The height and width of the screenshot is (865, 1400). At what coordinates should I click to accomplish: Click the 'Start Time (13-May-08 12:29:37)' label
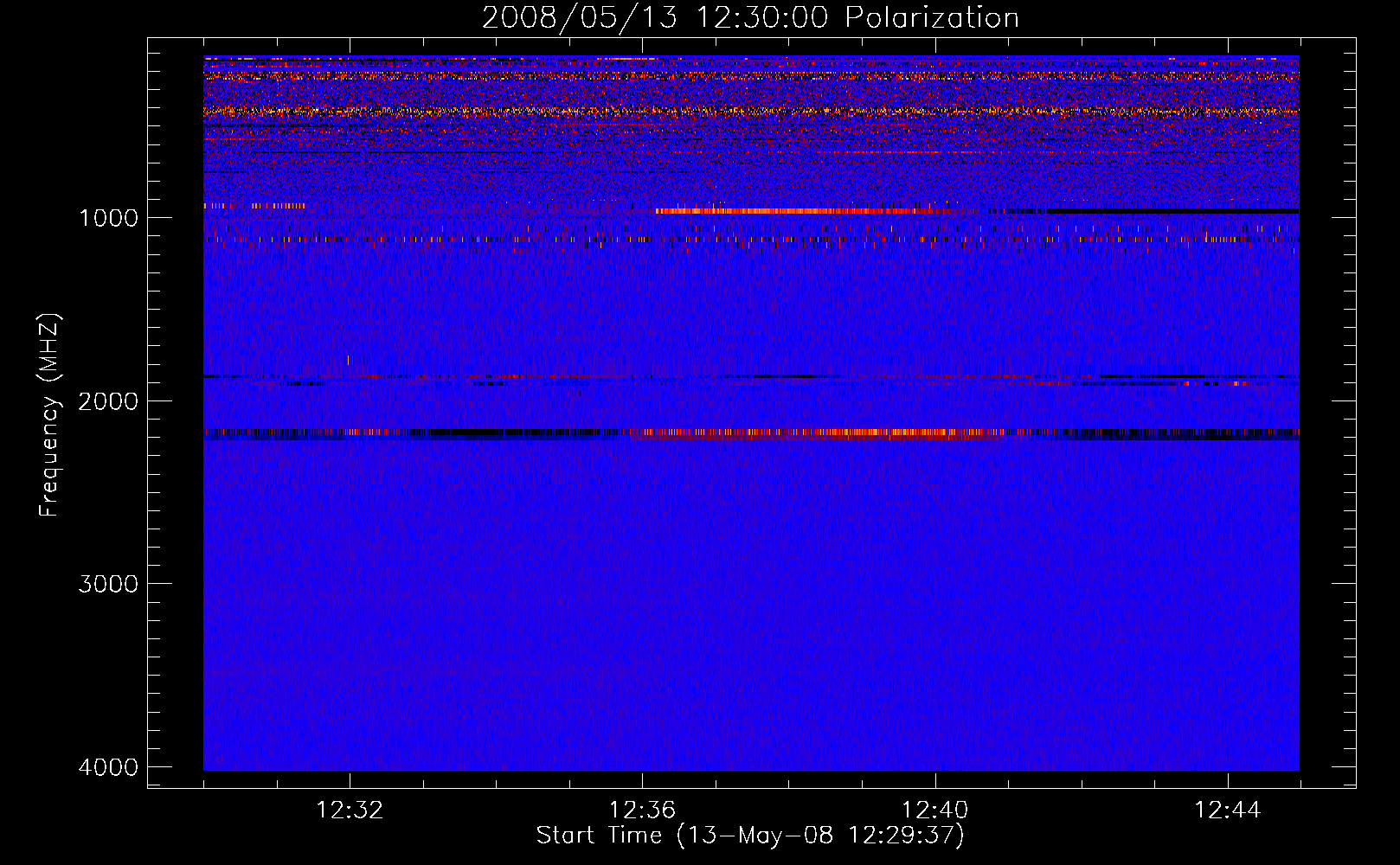(750, 836)
